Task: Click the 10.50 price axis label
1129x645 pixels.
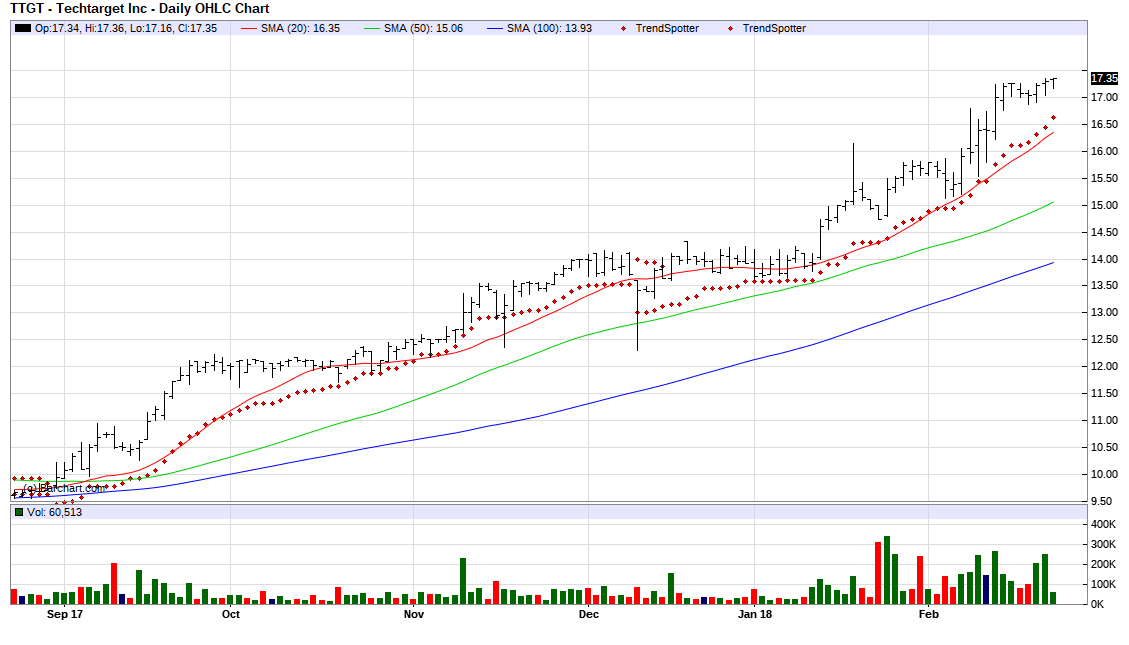Action: coord(1105,448)
